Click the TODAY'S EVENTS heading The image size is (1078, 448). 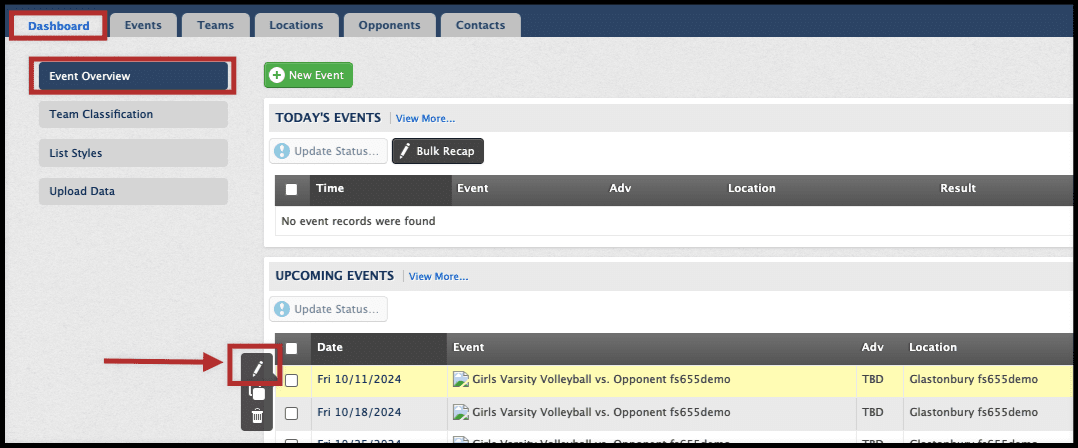[328, 118]
